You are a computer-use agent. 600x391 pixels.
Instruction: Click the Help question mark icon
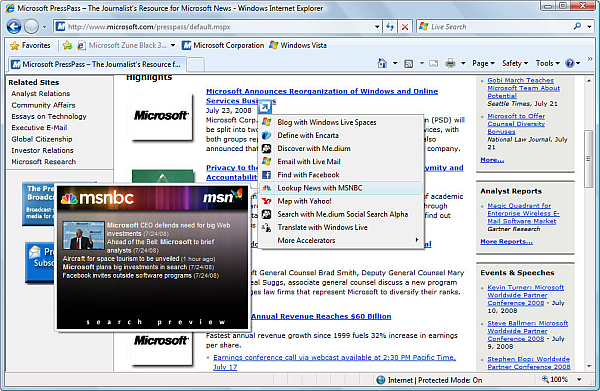pyautogui.click(x=570, y=64)
